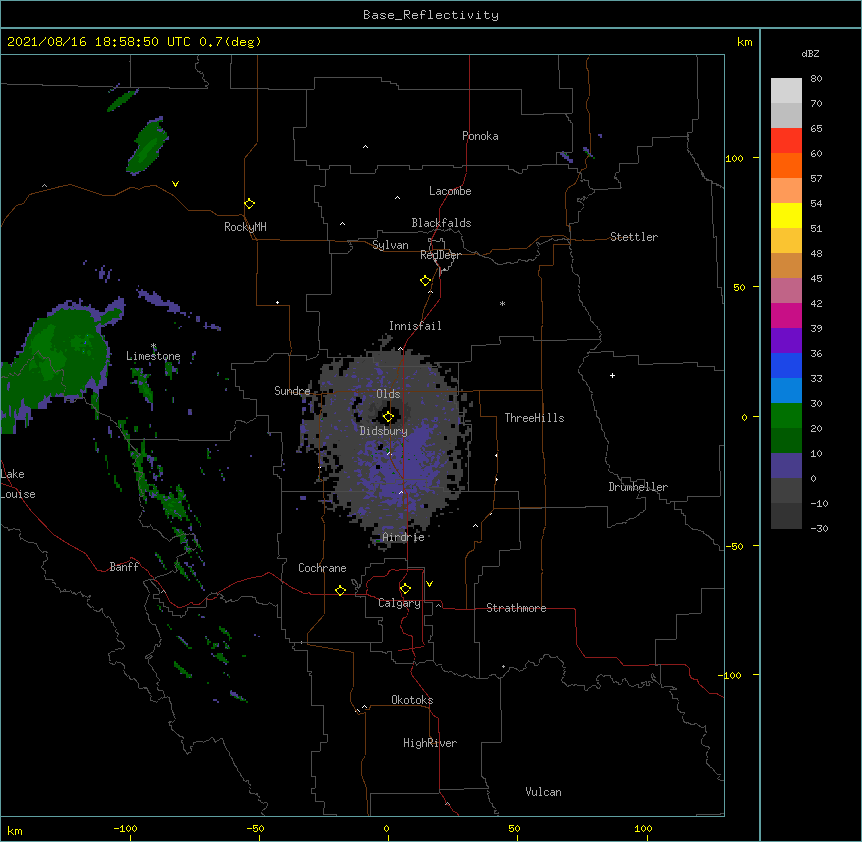This screenshot has height=842, width=862.
Task: Click the Base_Reflectivity title text
Action: click(x=431, y=15)
